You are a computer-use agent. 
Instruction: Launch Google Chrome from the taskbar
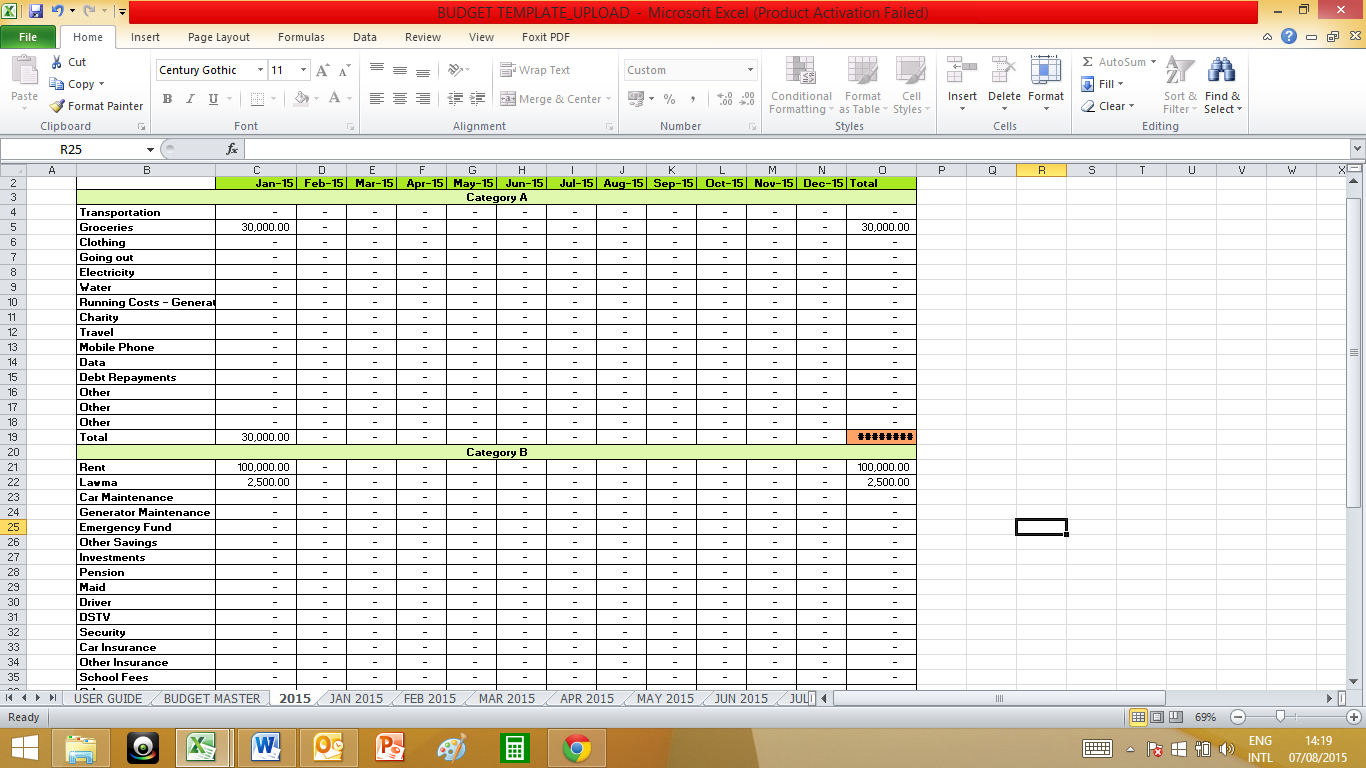[x=576, y=748]
